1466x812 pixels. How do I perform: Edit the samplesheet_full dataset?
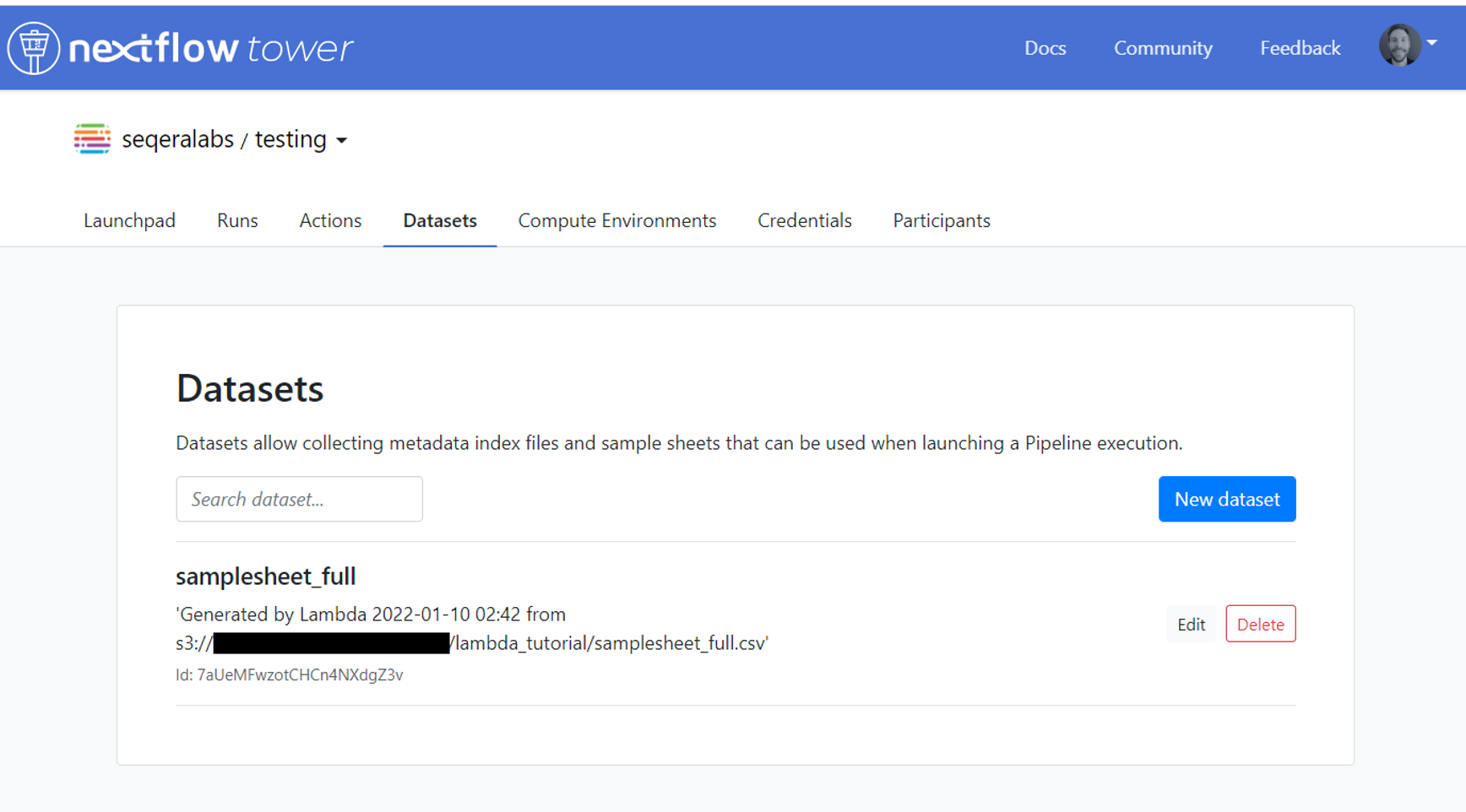click(x=1191, y=624)
